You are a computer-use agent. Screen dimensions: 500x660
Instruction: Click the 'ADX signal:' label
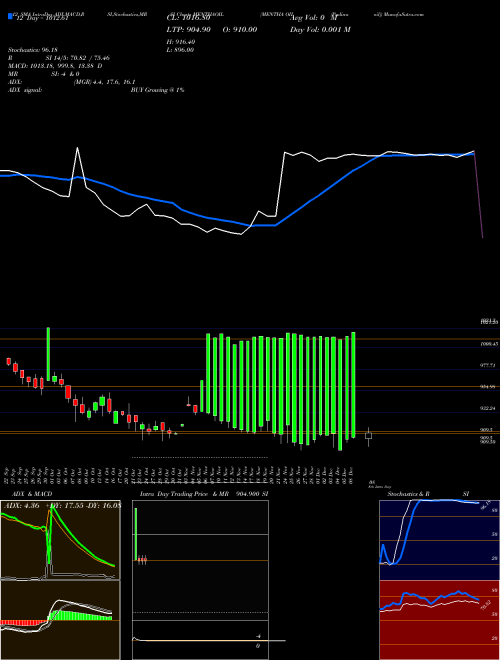[25, 90]
